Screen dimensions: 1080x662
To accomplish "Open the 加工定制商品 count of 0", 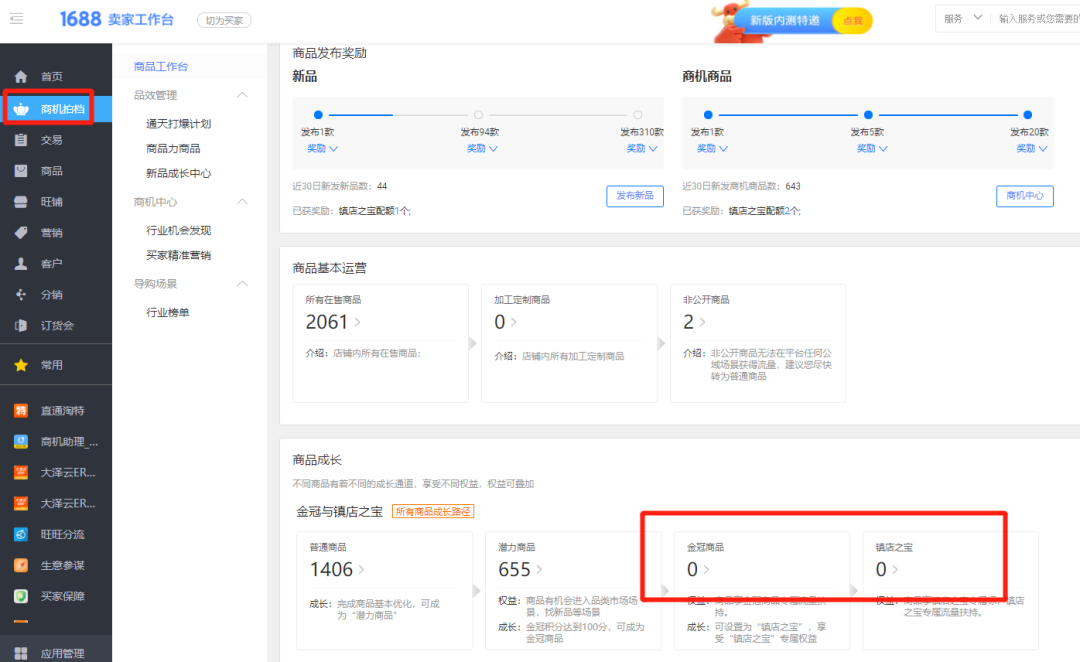I will pyautogui.click(x=505, y=322).
